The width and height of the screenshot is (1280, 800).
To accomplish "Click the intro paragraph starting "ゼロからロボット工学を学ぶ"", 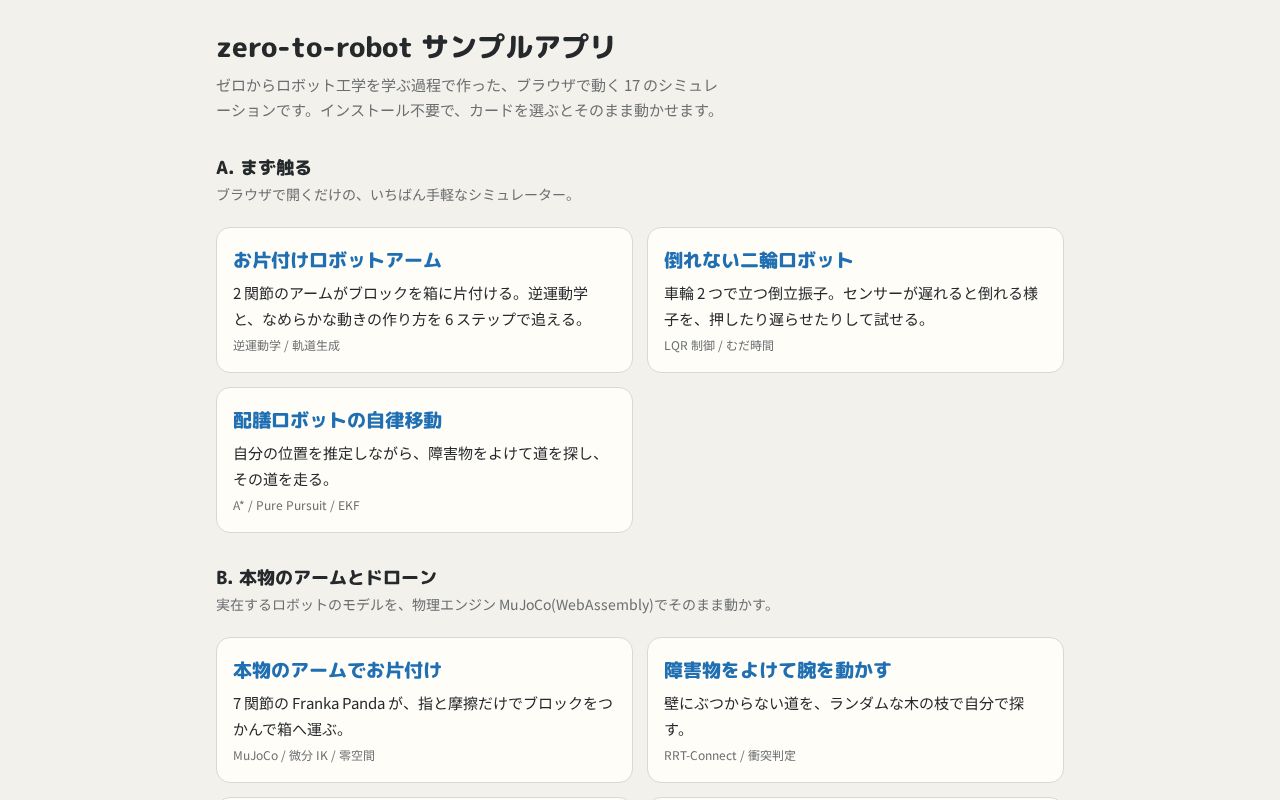I will (x=468, y=98).
